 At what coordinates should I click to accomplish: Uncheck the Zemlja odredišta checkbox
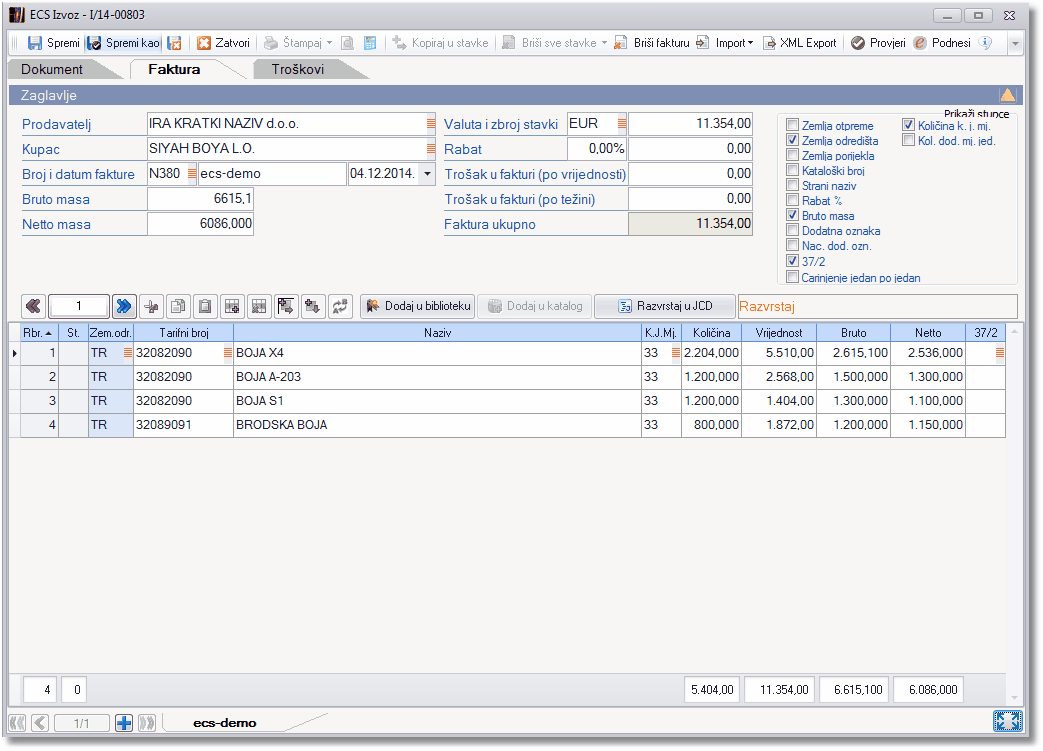pos(792,140)
